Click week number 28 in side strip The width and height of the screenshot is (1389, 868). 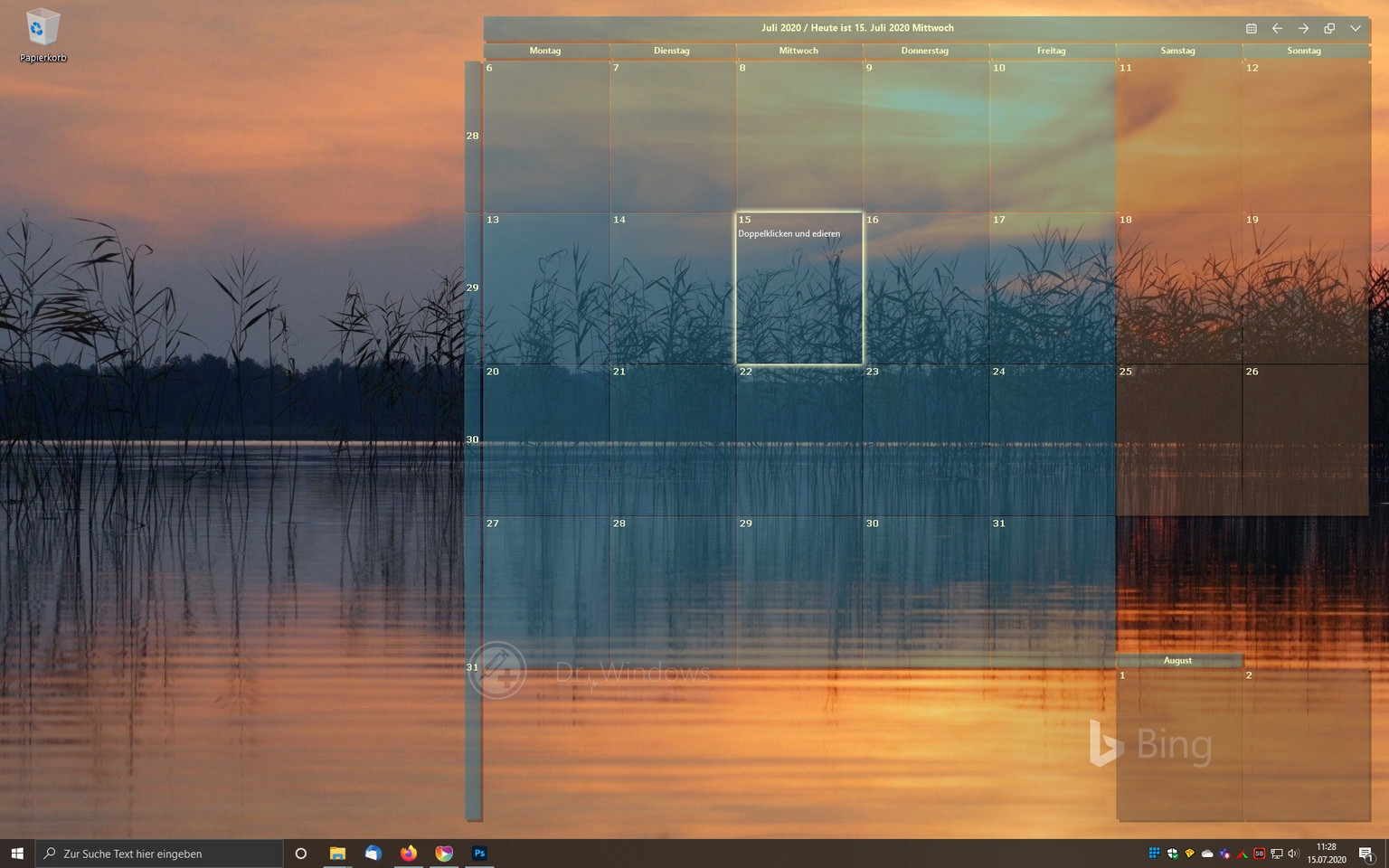(x=473, y=137)
